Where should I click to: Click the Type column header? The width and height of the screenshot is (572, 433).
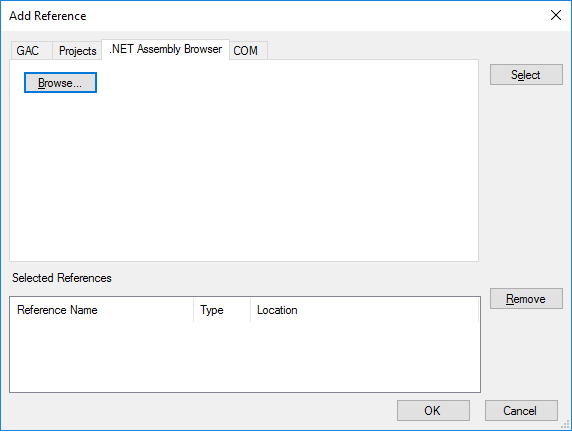pyautogui.click(x=222, y=310)
